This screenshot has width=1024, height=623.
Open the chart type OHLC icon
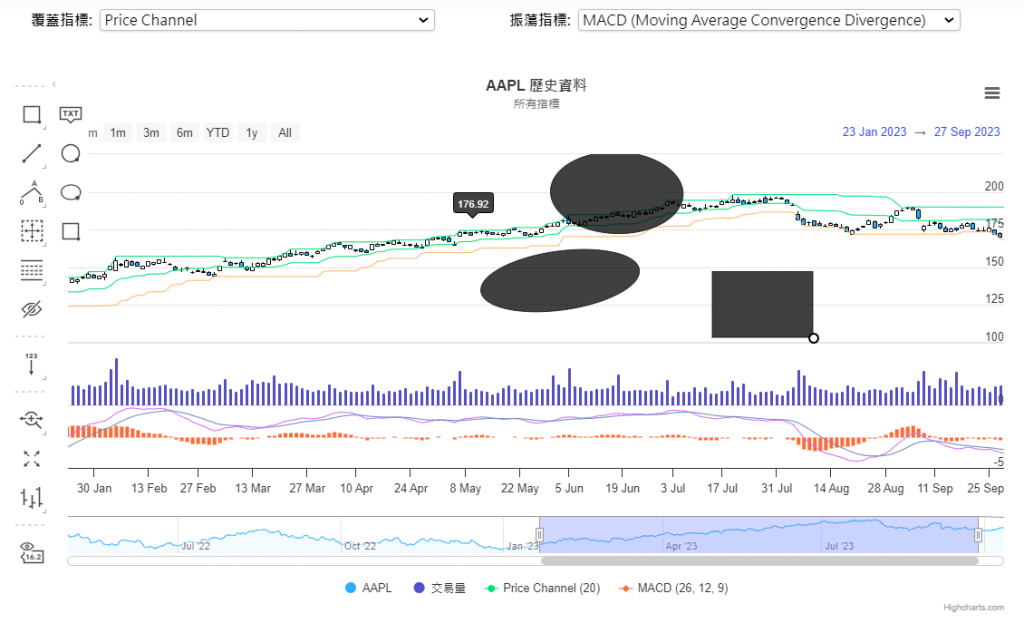coord(31,498)
